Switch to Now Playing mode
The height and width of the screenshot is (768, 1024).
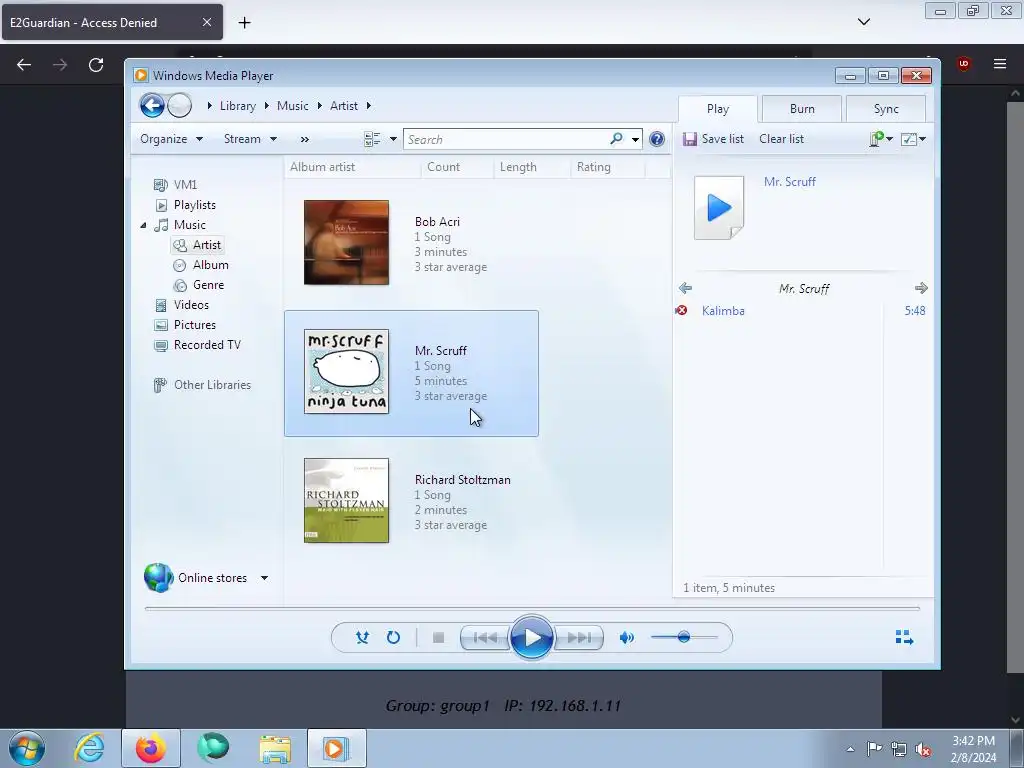click(904, 637)
